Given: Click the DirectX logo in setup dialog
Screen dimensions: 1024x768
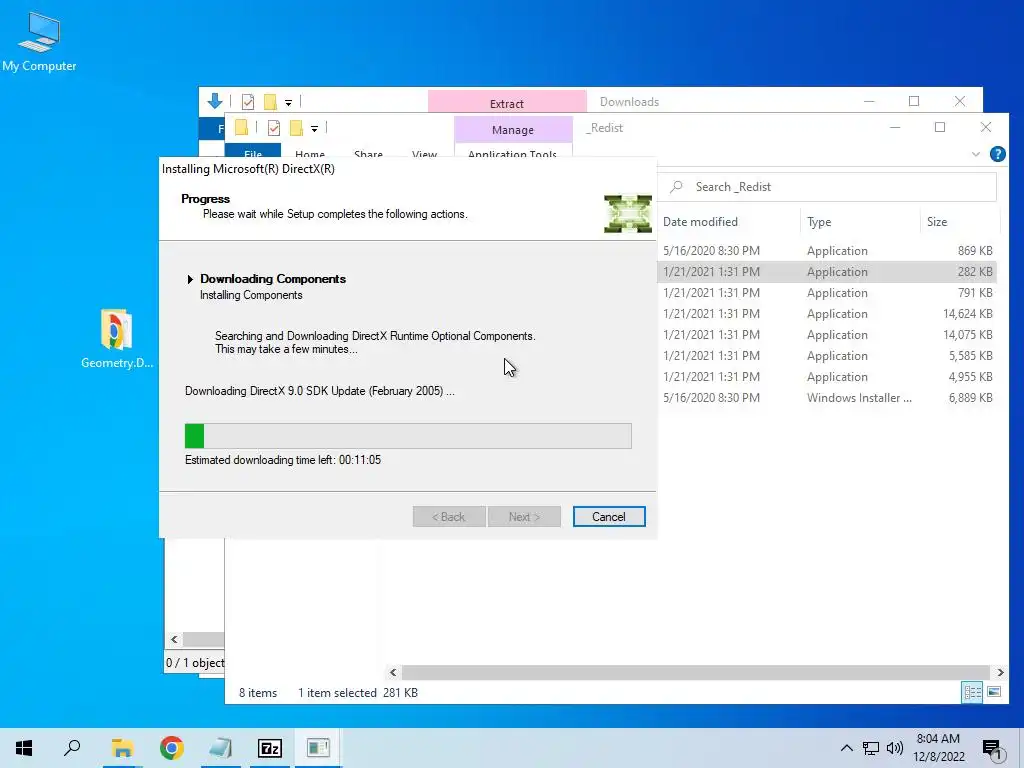Looking at the screenshot, I should pyautogui.click(x=628, y=214).
